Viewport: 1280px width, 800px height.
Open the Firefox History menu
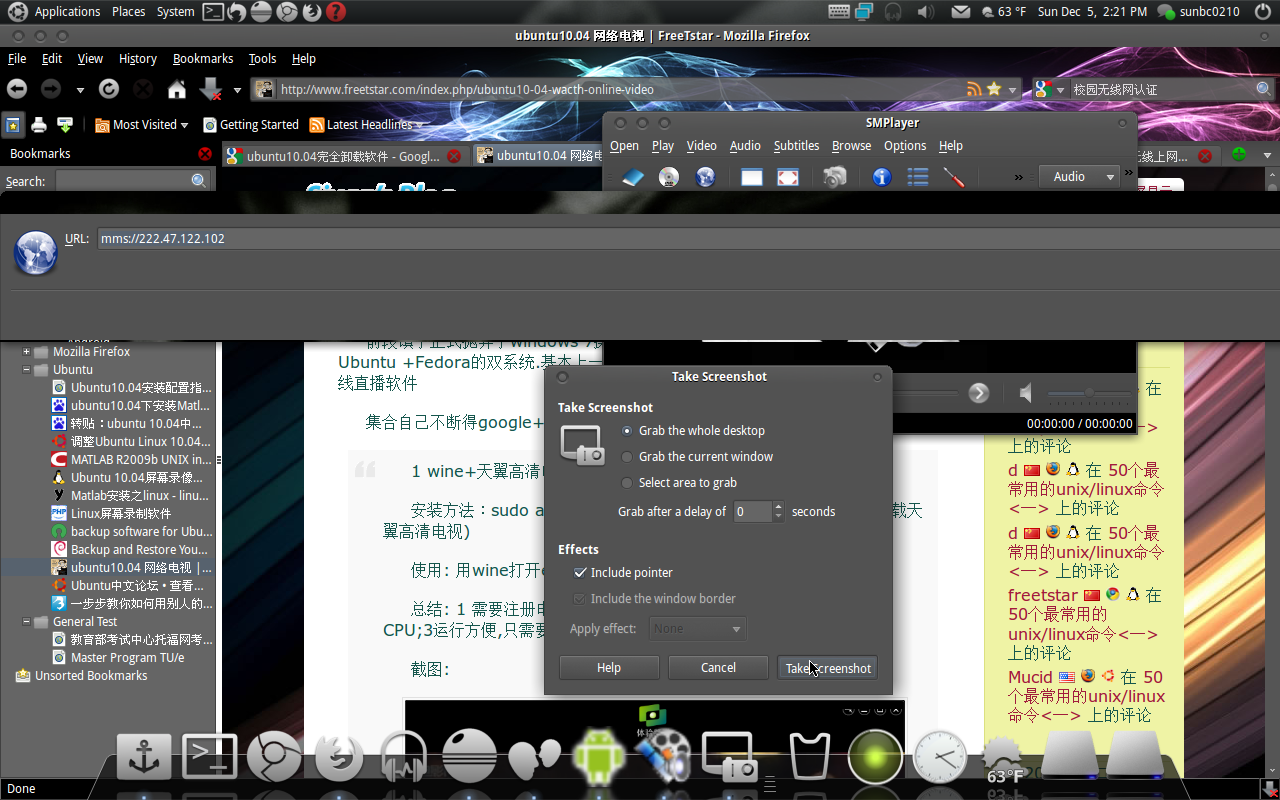138,59
